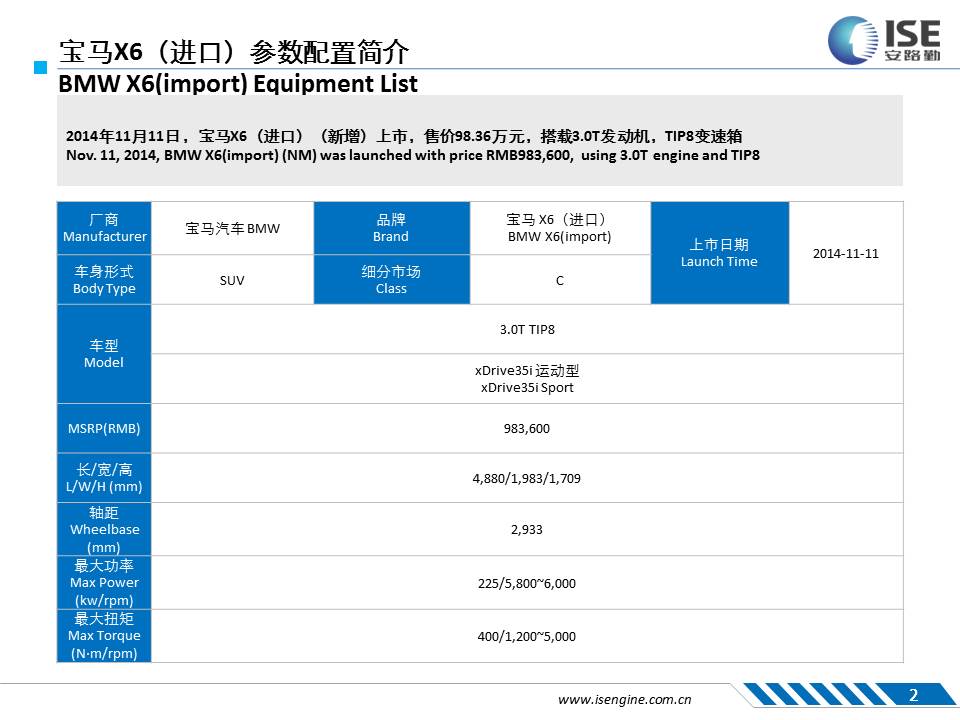Click the page number 2 in the footer
The image size is (960, 720).
click(x=913, y=695)
